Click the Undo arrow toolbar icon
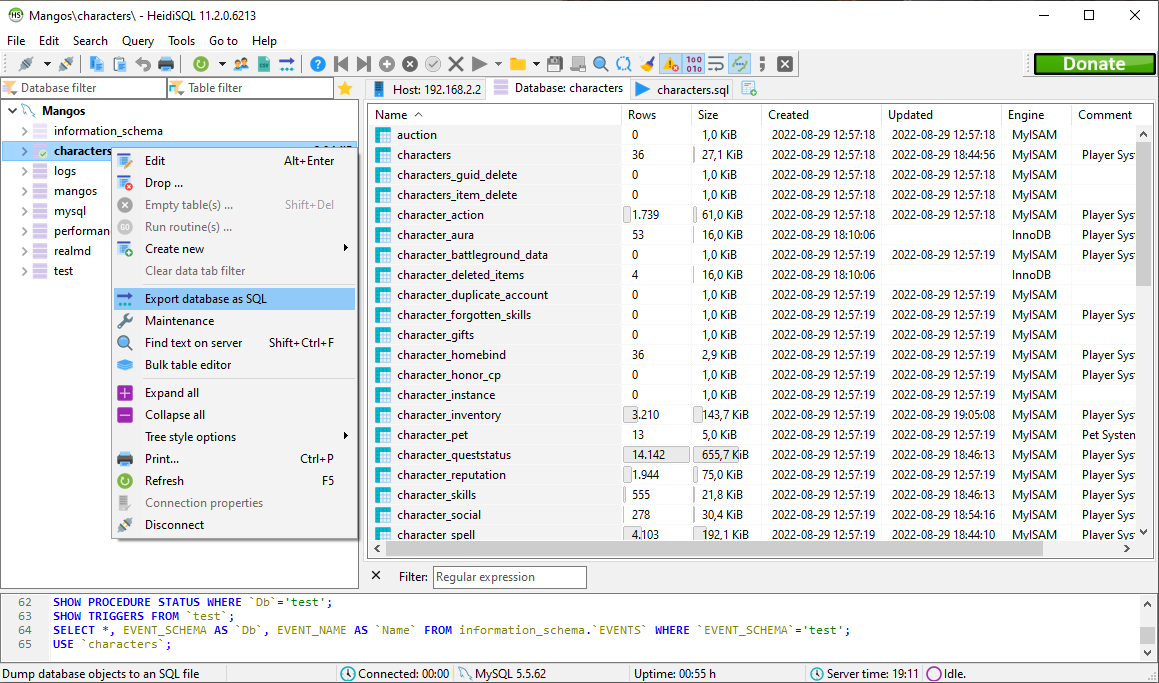This screenshot has width=1159, height=683. click(x=143, y=64)
